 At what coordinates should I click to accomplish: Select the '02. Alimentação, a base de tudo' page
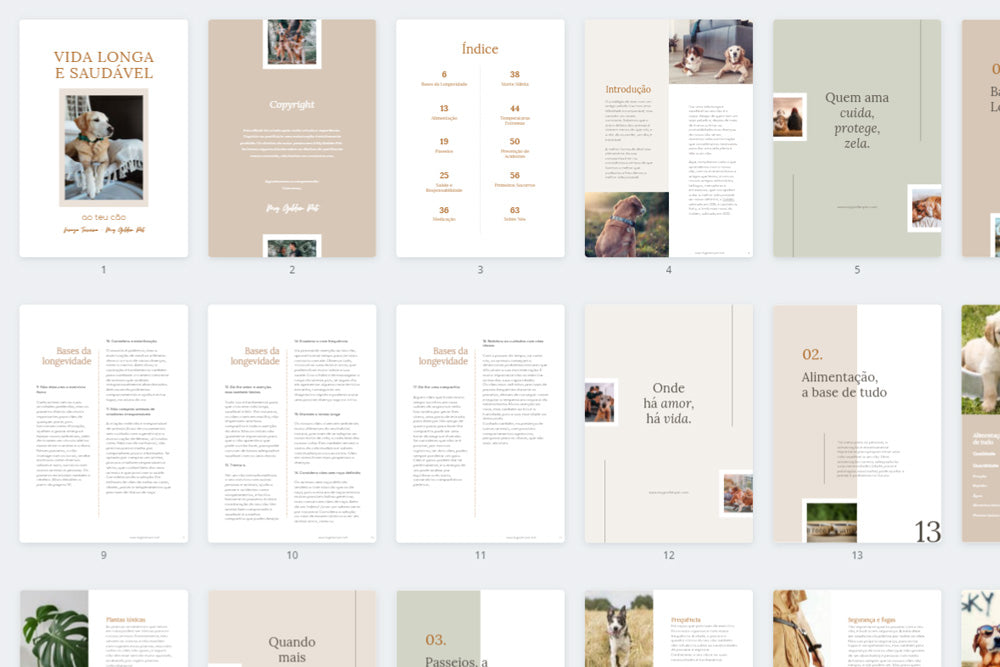click(x=856, y=423)
